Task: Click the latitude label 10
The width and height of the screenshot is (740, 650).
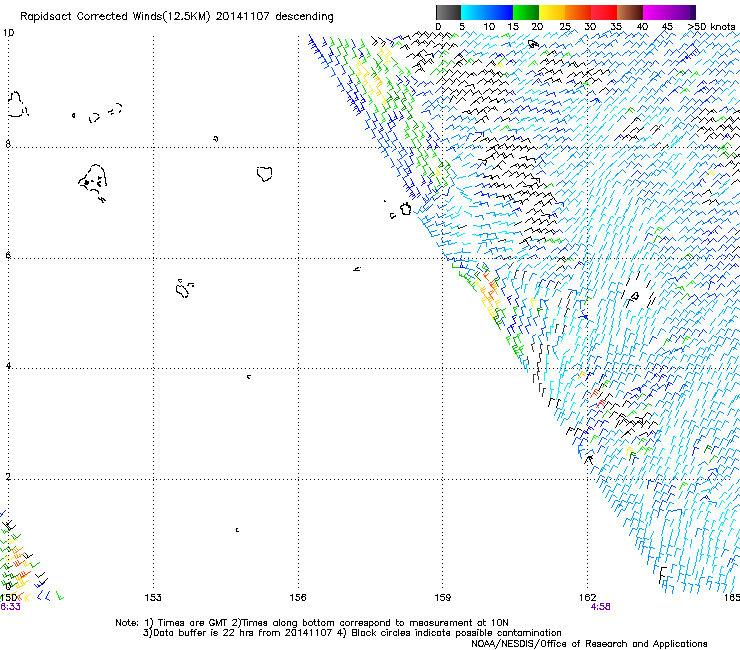Action: tap(8, 33)
